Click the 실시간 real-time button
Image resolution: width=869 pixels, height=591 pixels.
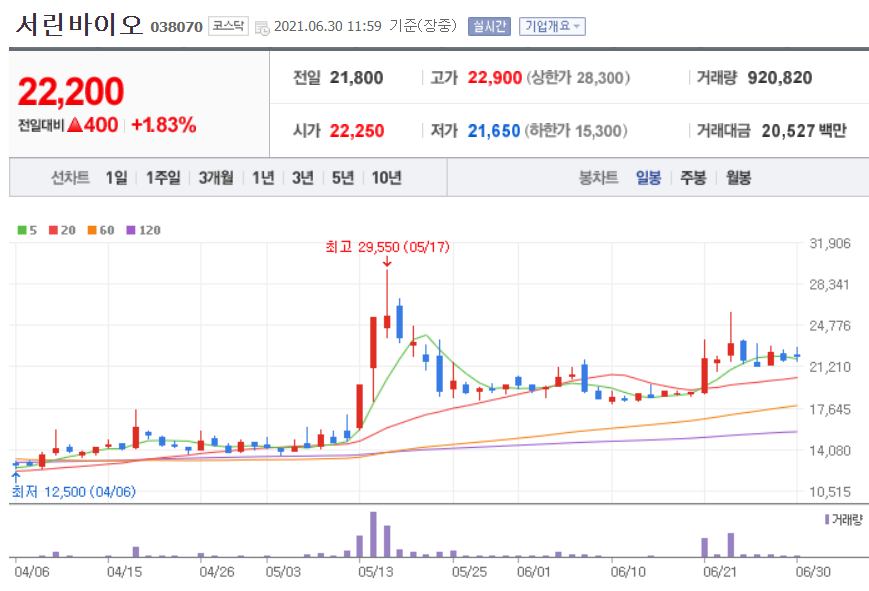coord(489,26)
